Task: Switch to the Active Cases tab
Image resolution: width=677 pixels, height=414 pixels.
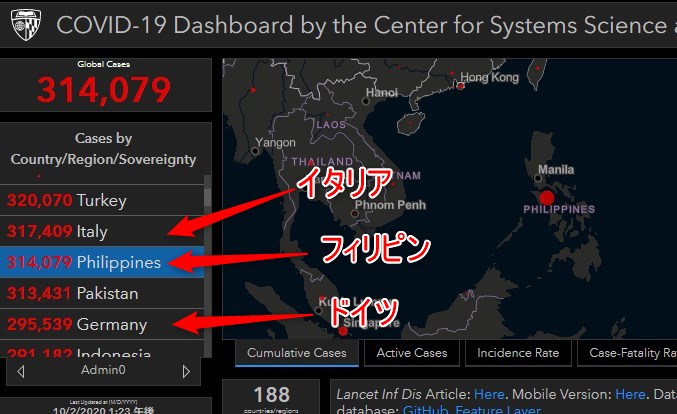Action: pyautogui.click(x=411, y=353)
